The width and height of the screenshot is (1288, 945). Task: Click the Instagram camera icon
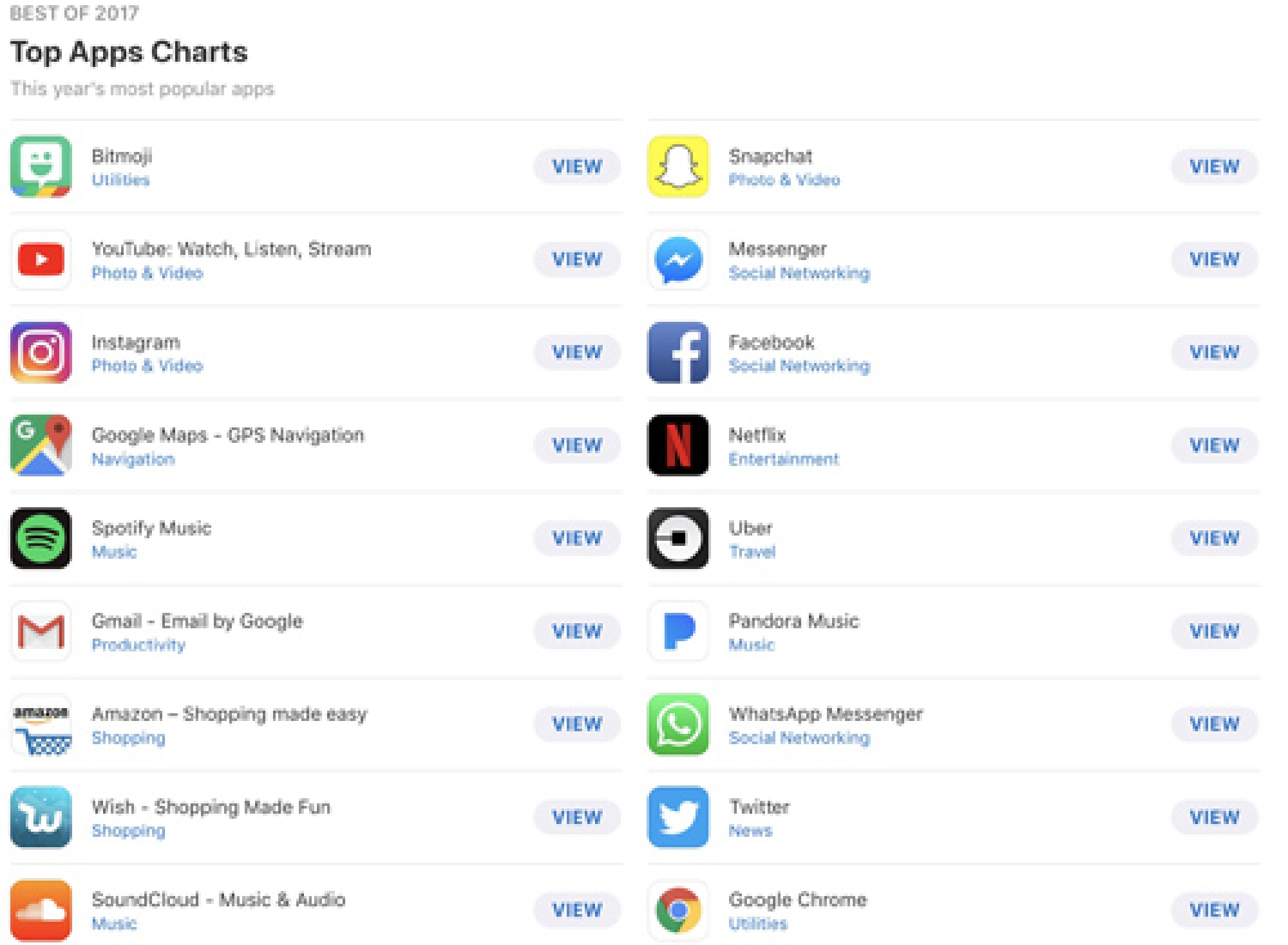pyautogui.click(x=41, y=352)
